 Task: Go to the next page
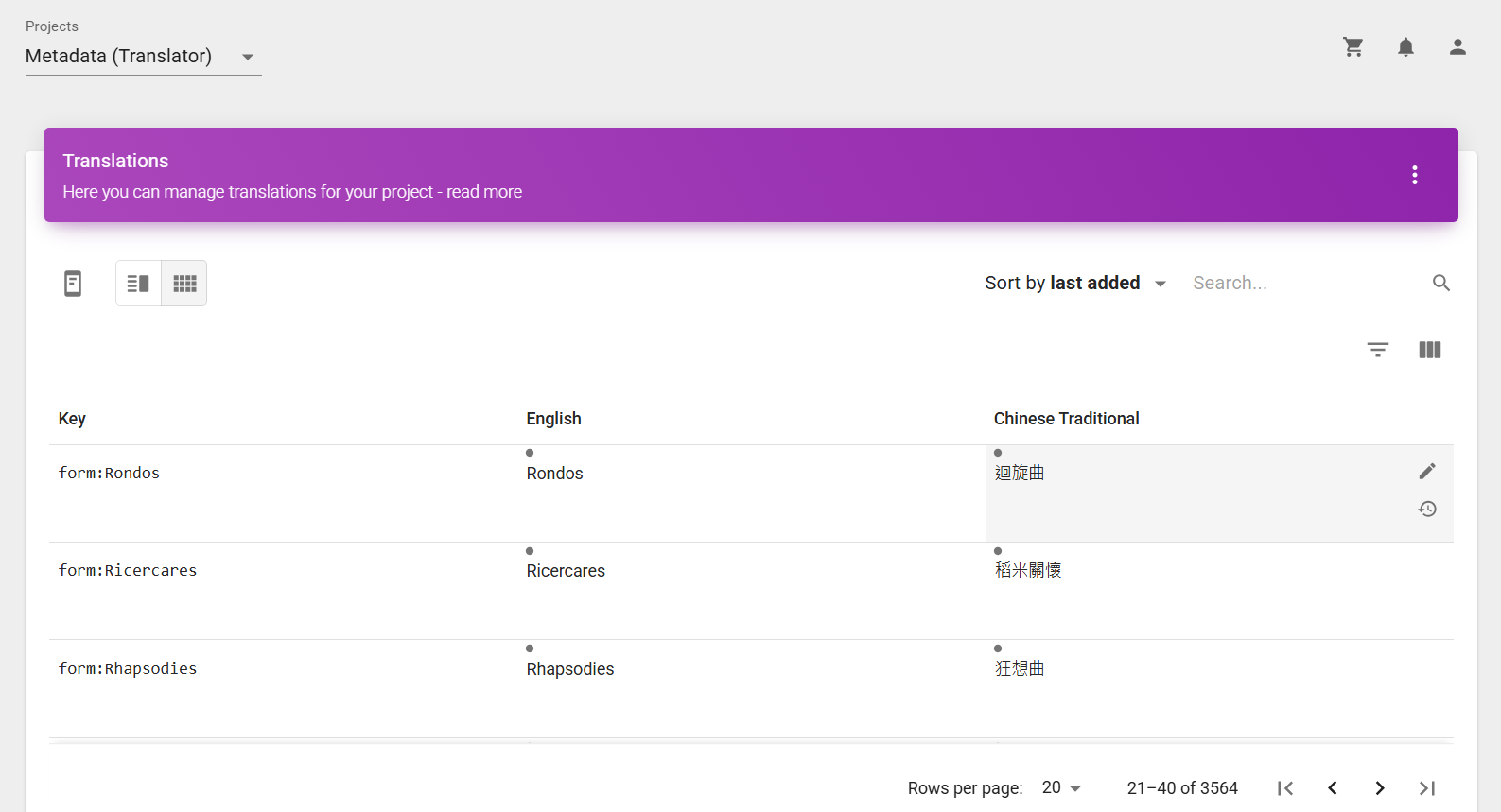click(x=1380, y=788)
